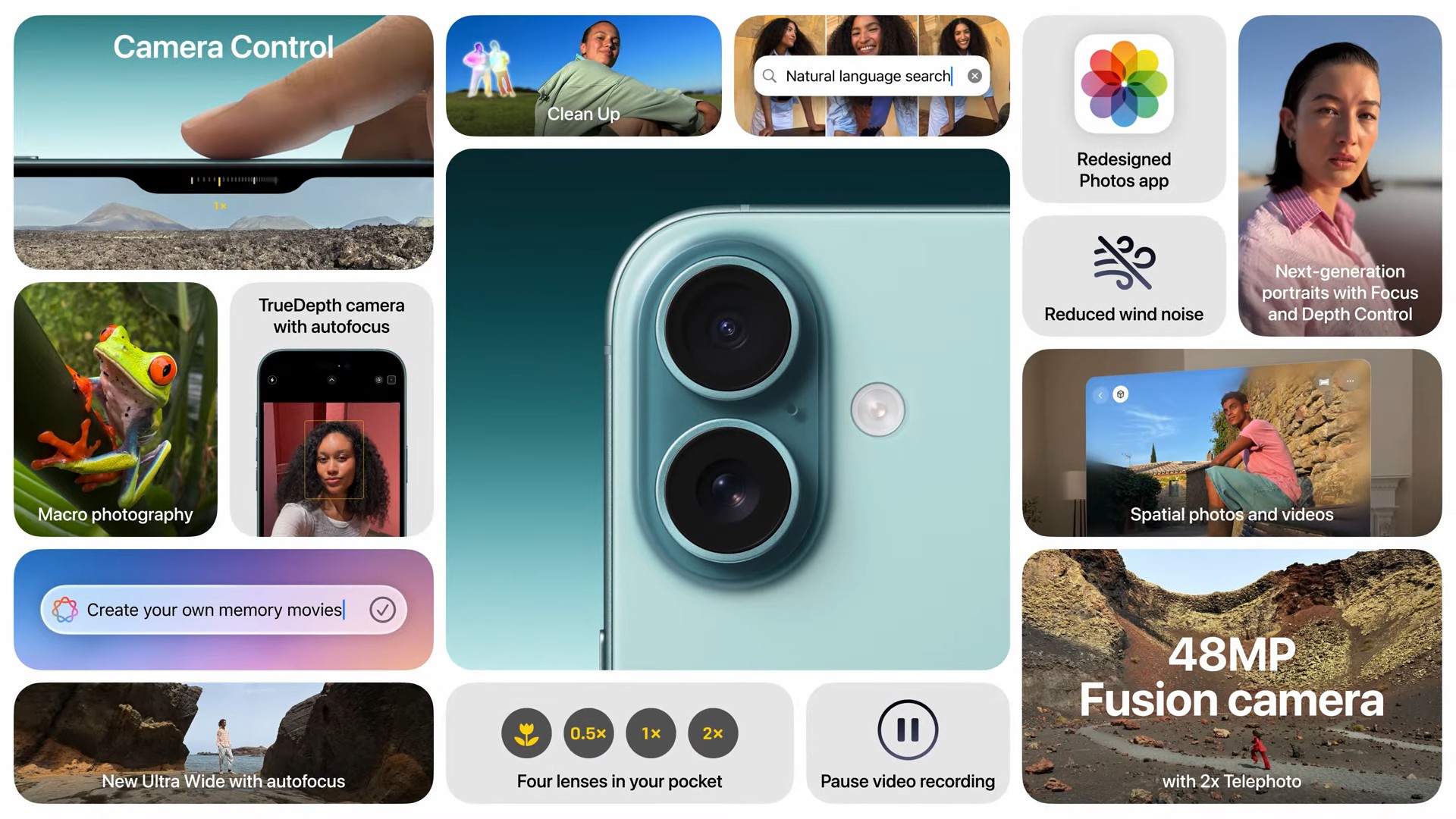1456x819 pixels.
Task: Click the search field clear button
Action: click(974, 75)
